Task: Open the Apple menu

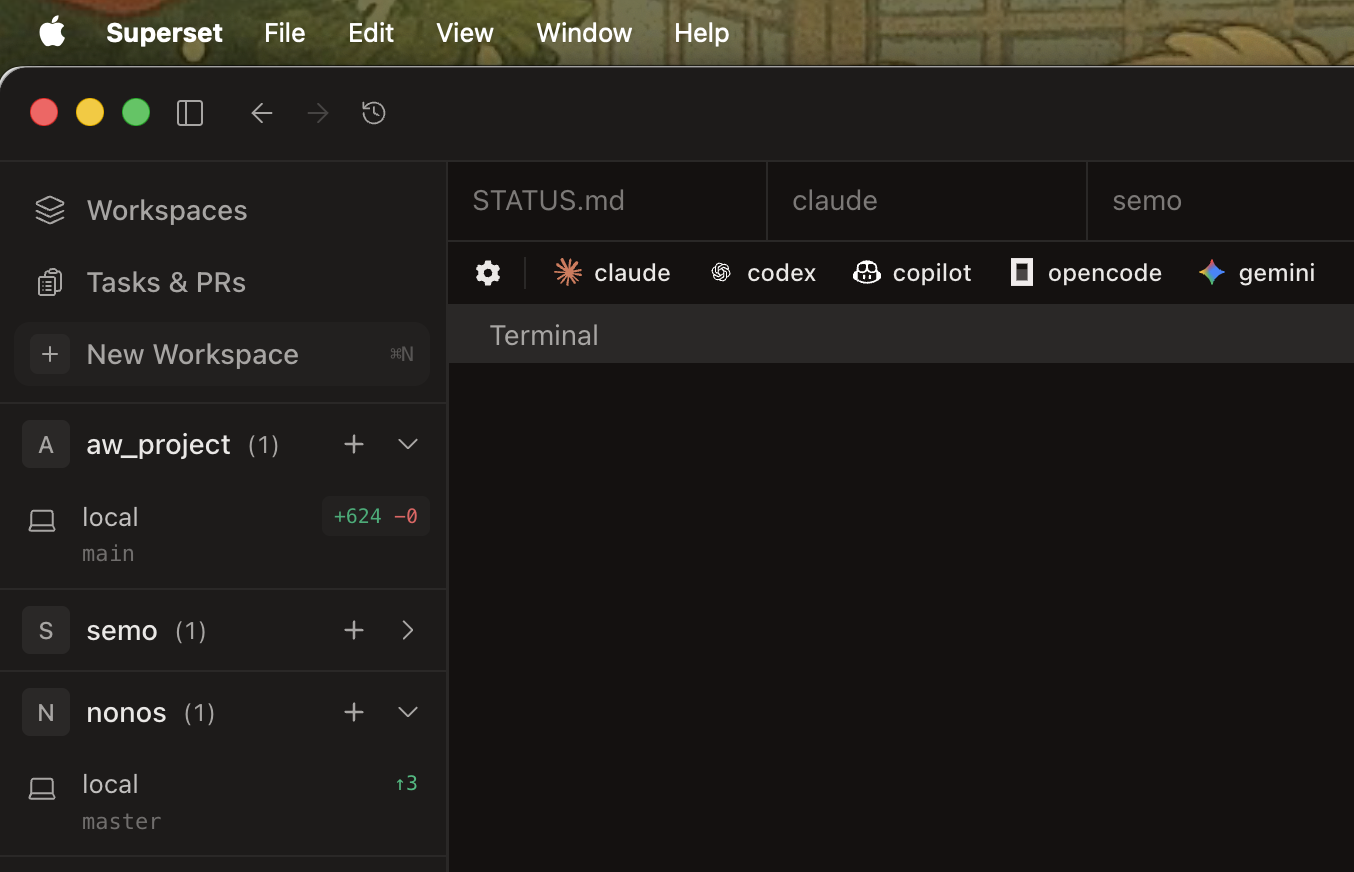Action: (52, 32)
